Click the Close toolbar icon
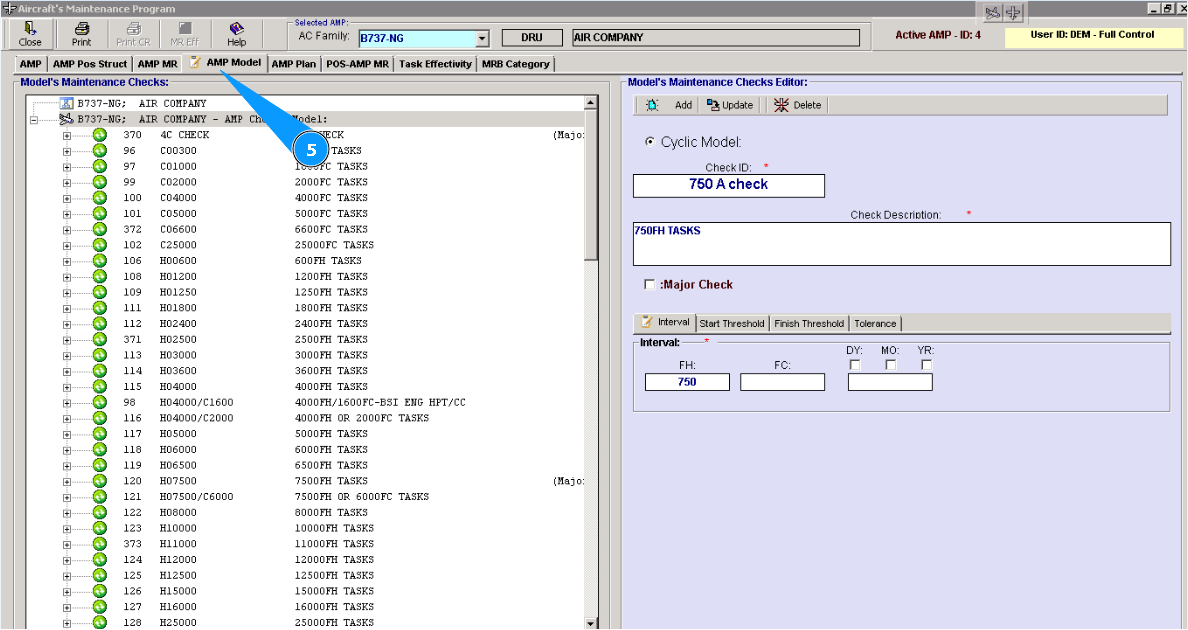1188x630 pixels. click(30, 34)
